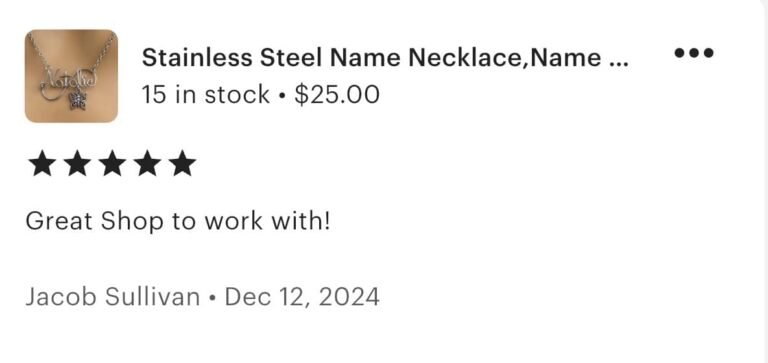
Task: Tap the fourth rating star
Action: click(x=148, y=164)
